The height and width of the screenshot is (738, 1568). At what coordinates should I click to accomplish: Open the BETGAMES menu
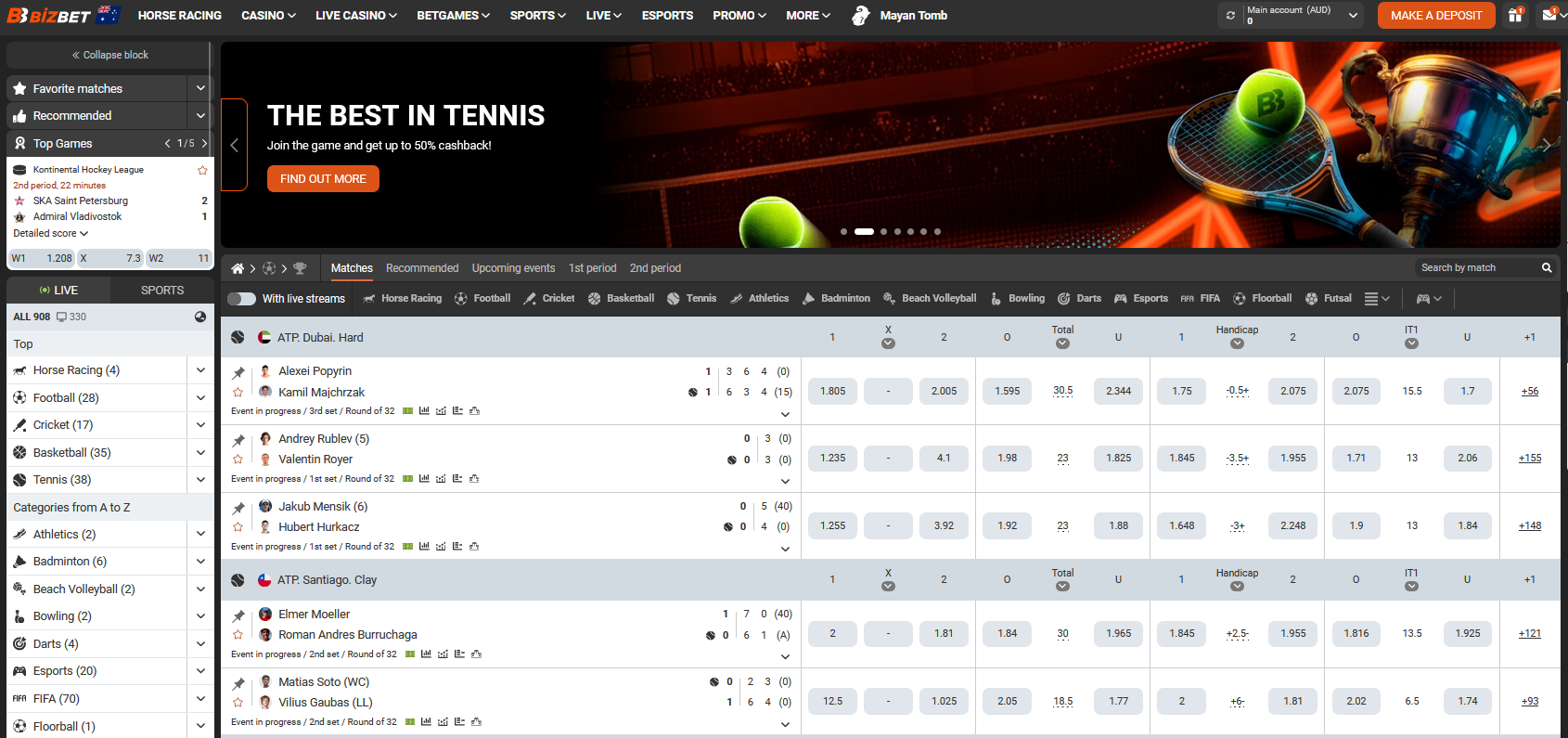[x=453, y=15]
